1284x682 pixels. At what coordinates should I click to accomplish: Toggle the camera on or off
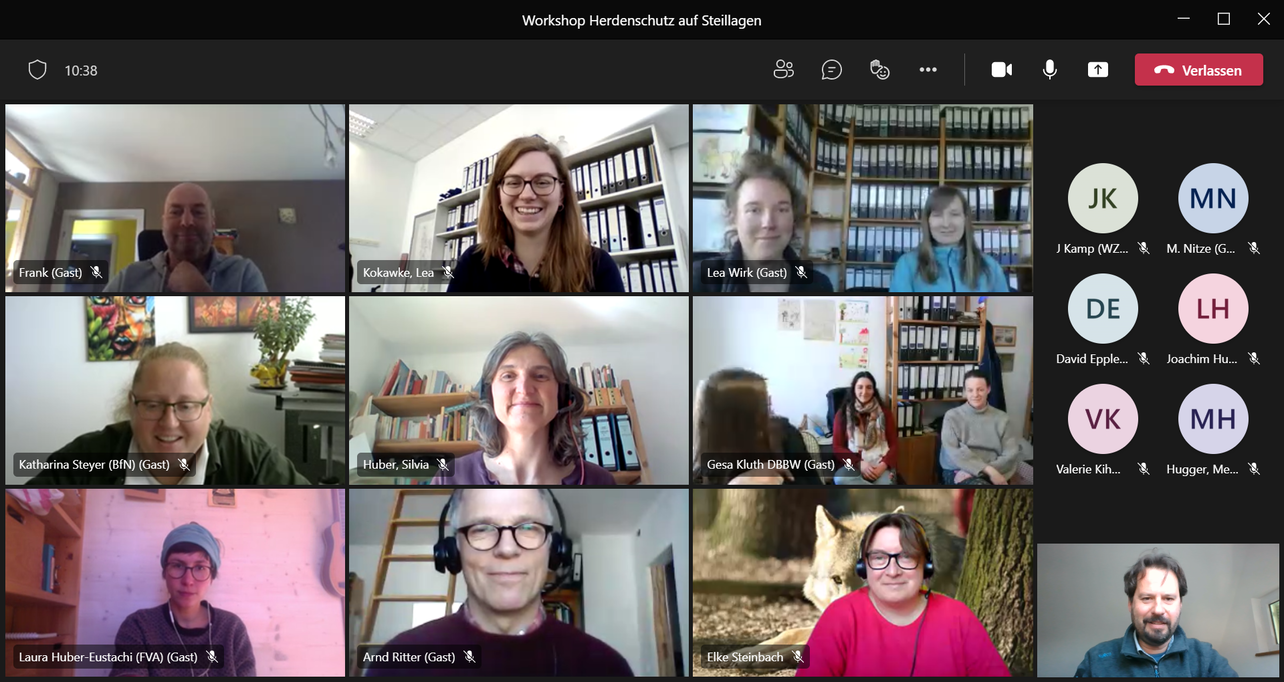(x=1001, y=70)
